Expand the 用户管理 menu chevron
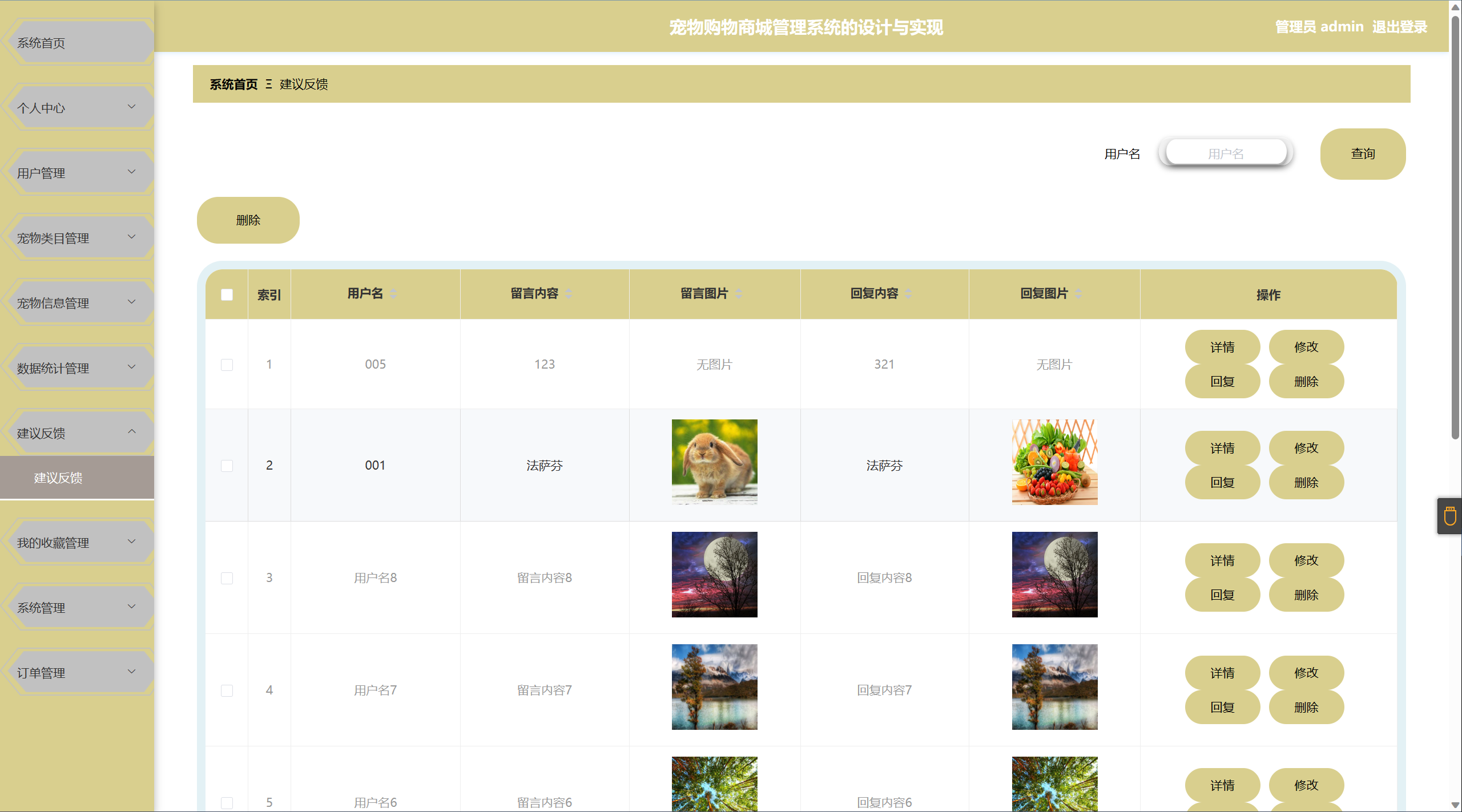The image size is (1462, 812). point(132,172)
